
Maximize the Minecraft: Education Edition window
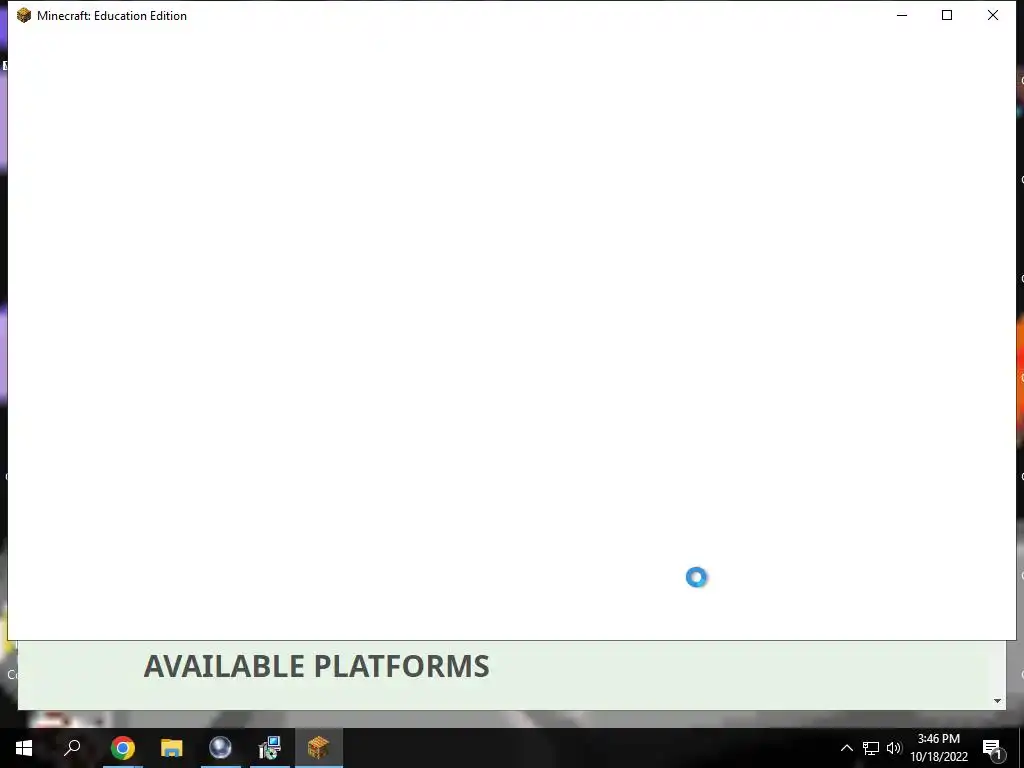947,15
